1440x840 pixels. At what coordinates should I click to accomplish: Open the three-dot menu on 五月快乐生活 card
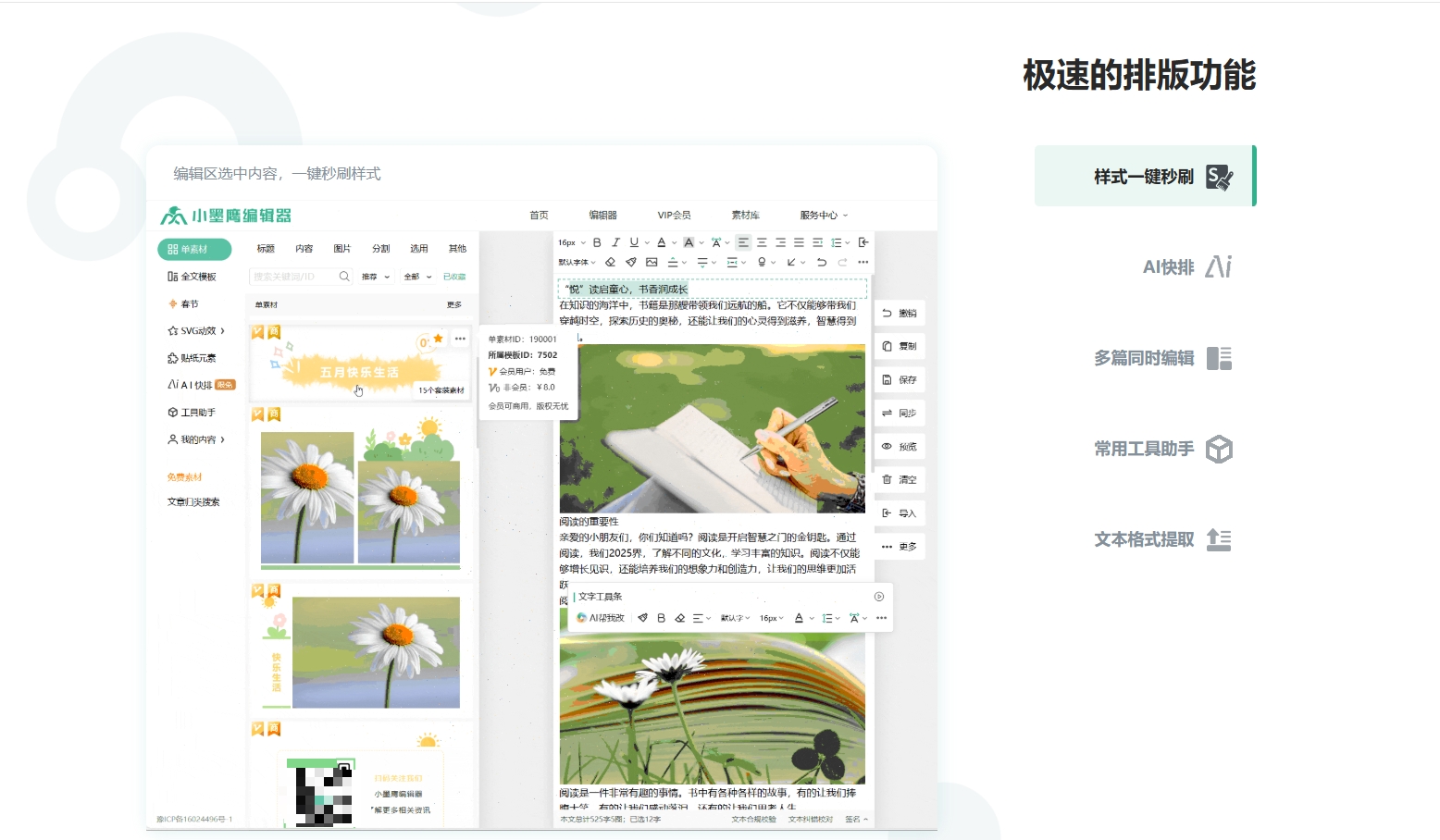pyautogui.click(x=460, y=339)
